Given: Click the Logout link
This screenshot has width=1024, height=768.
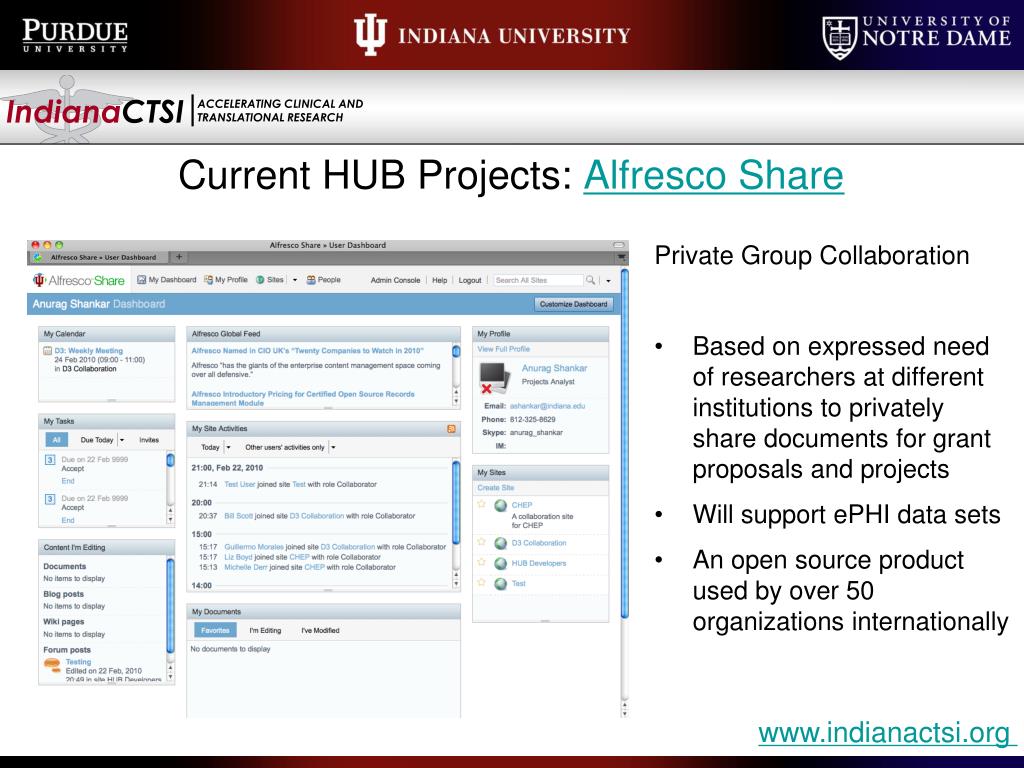Looking at the screenshot, I should (470, 280).
